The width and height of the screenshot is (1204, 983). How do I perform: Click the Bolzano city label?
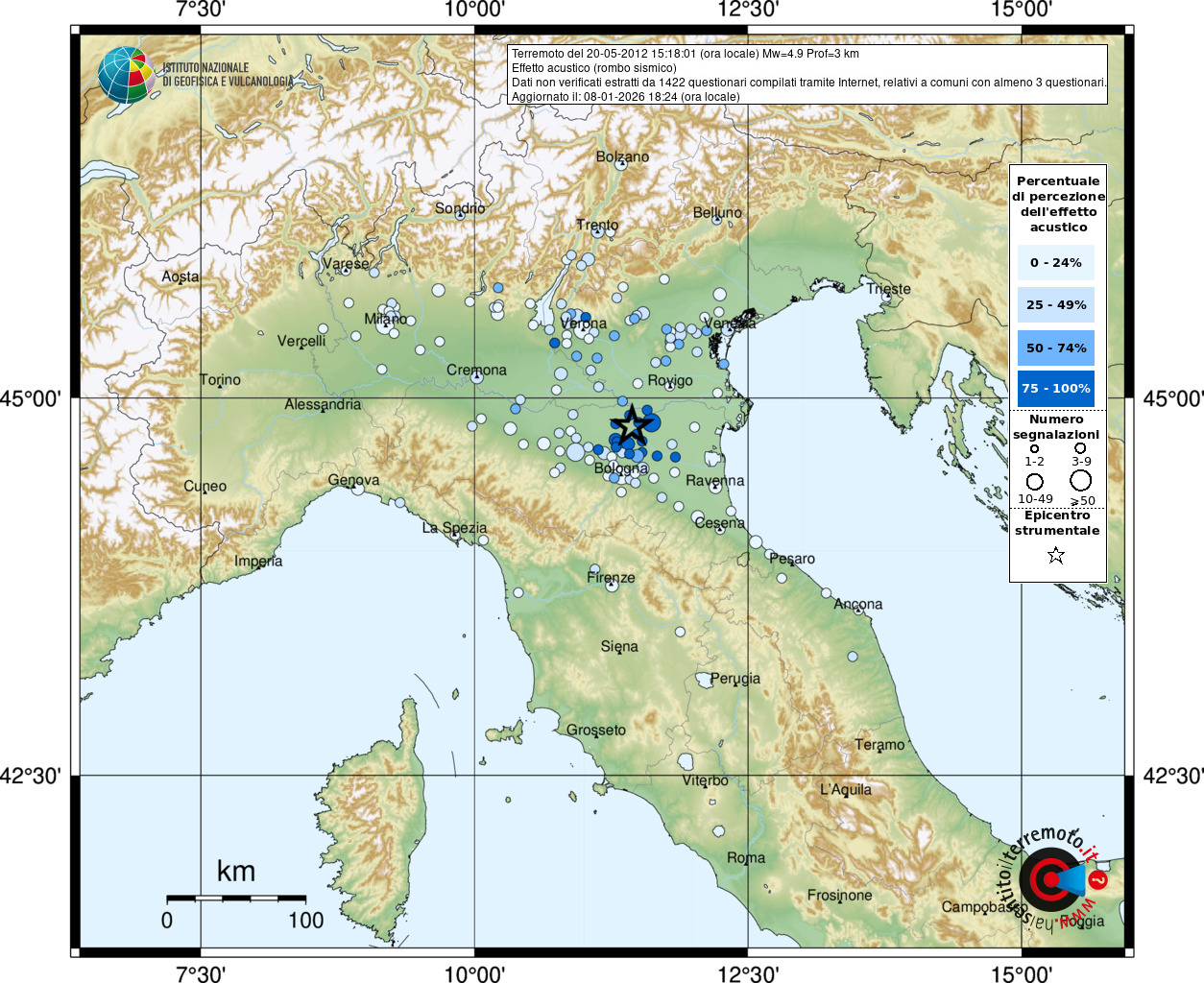point(622,156)
